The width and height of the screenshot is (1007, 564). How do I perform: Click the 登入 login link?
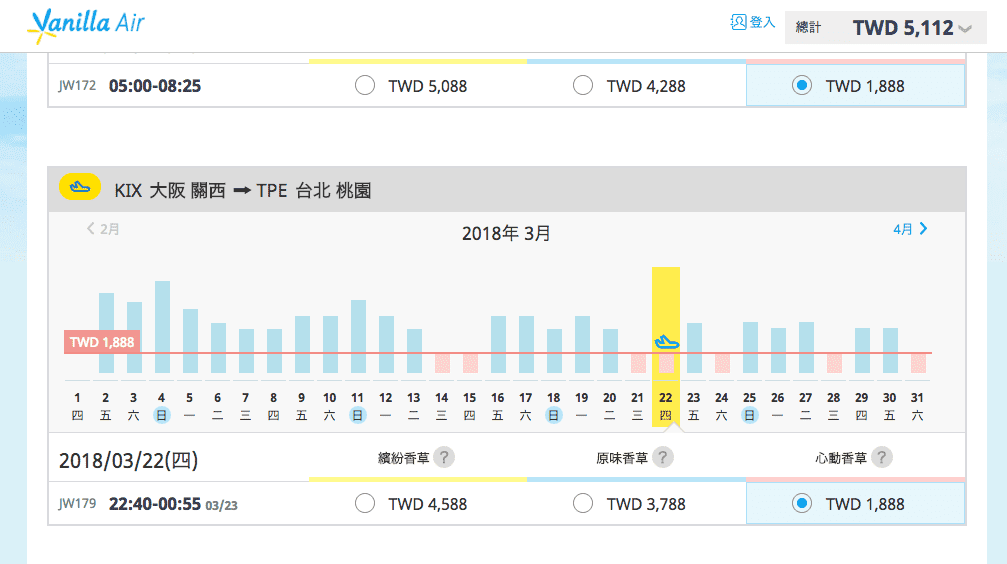(x=762, y=22)
